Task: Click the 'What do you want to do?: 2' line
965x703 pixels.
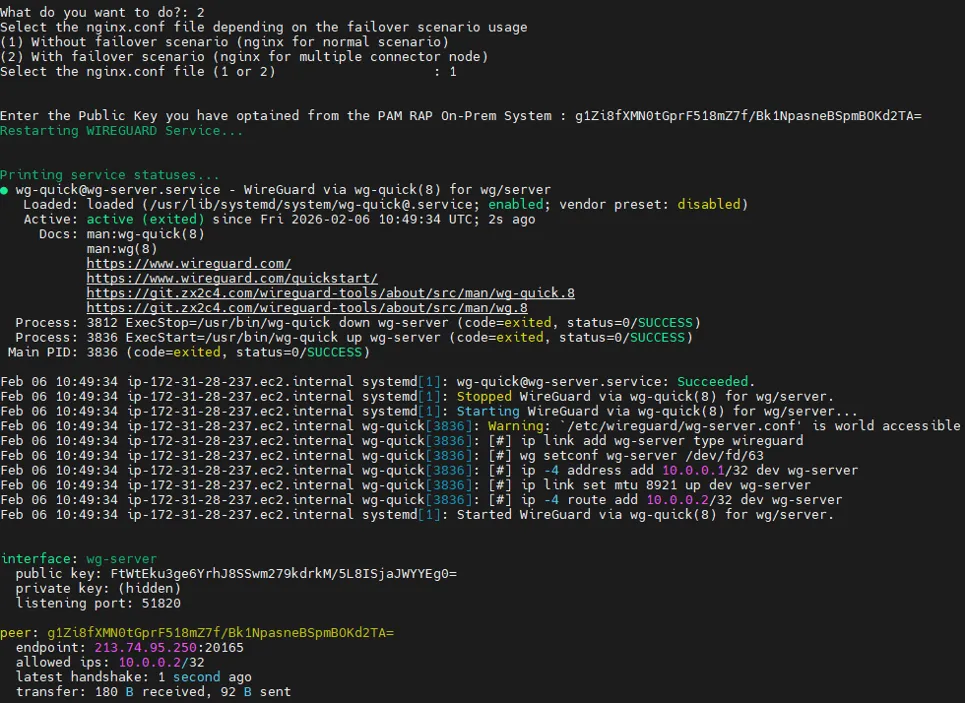Action: tap(102, 12)
